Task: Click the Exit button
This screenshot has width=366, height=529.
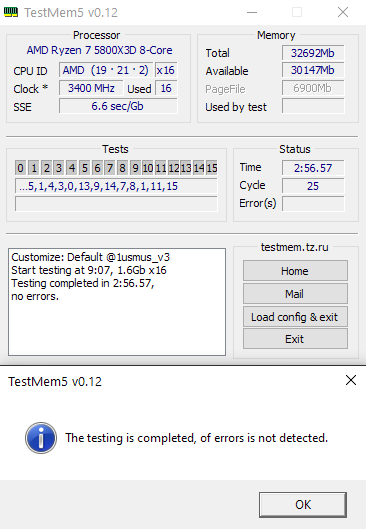Action: click(x=295, y=339)
